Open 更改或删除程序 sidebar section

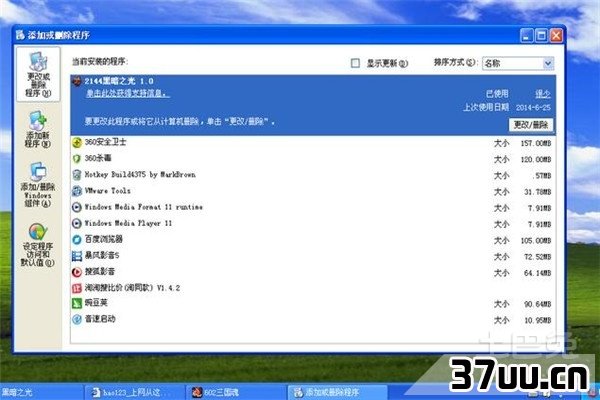click(38, 74)
